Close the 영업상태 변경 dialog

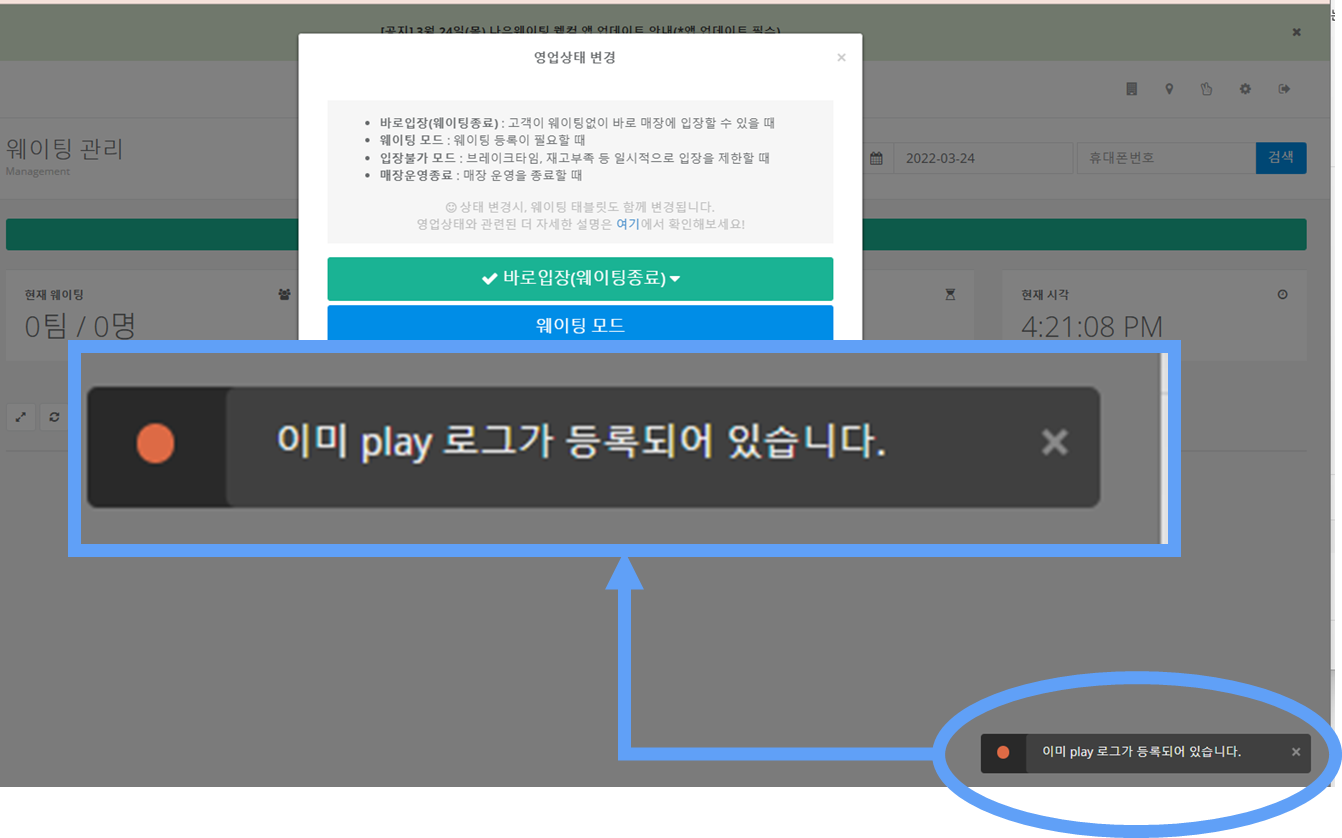point(841,58)
